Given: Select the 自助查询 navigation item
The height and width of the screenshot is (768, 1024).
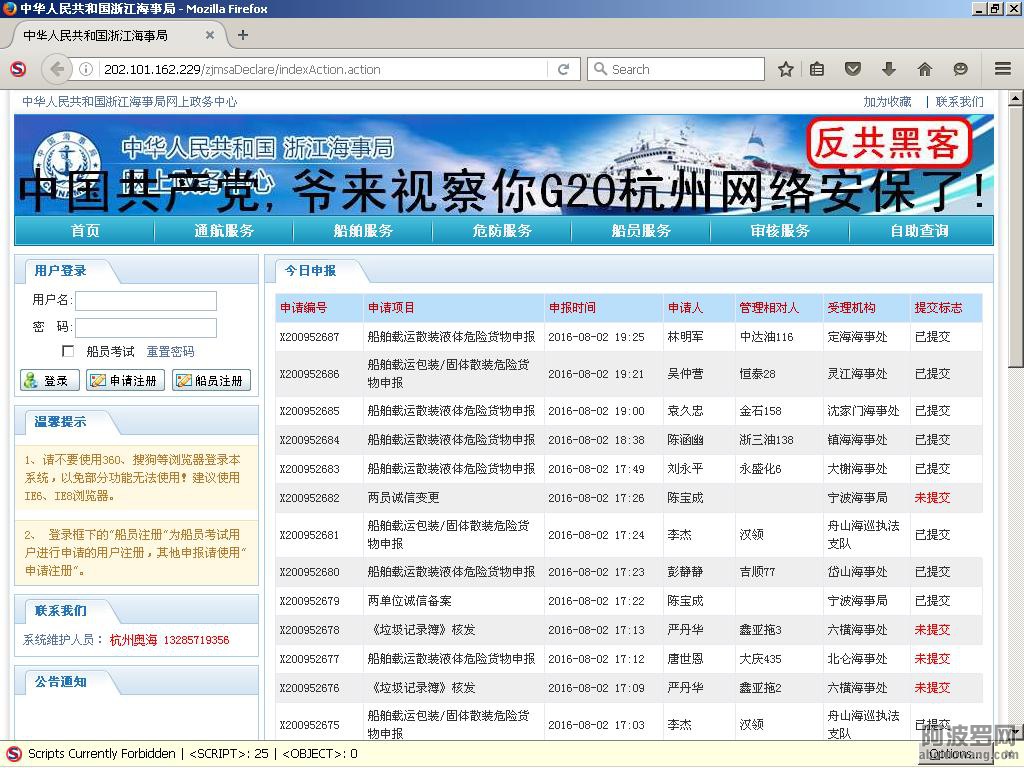Looking at the screenshot, I should [919, 231].
